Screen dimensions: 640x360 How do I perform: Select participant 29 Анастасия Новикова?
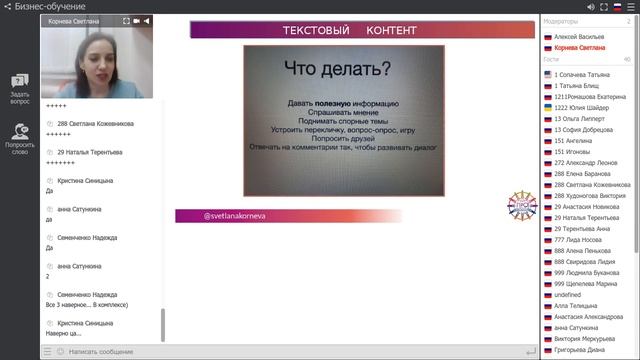pos(588,207)
